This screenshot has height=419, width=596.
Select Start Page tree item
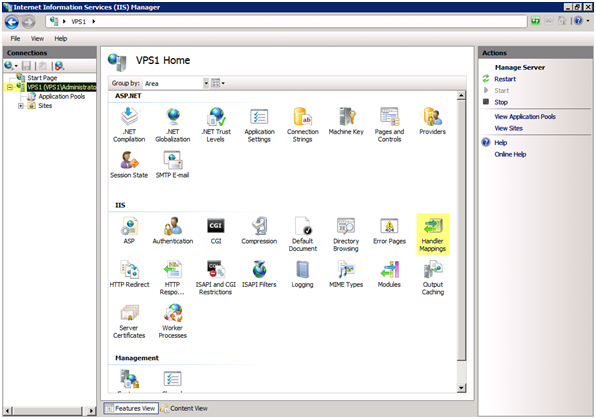[42, 78]
